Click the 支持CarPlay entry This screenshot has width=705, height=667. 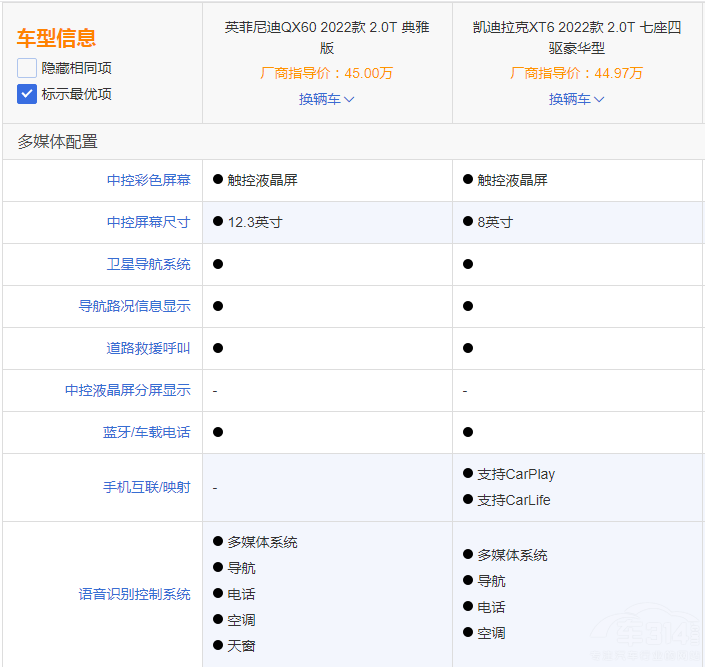[x=509, y=474]
